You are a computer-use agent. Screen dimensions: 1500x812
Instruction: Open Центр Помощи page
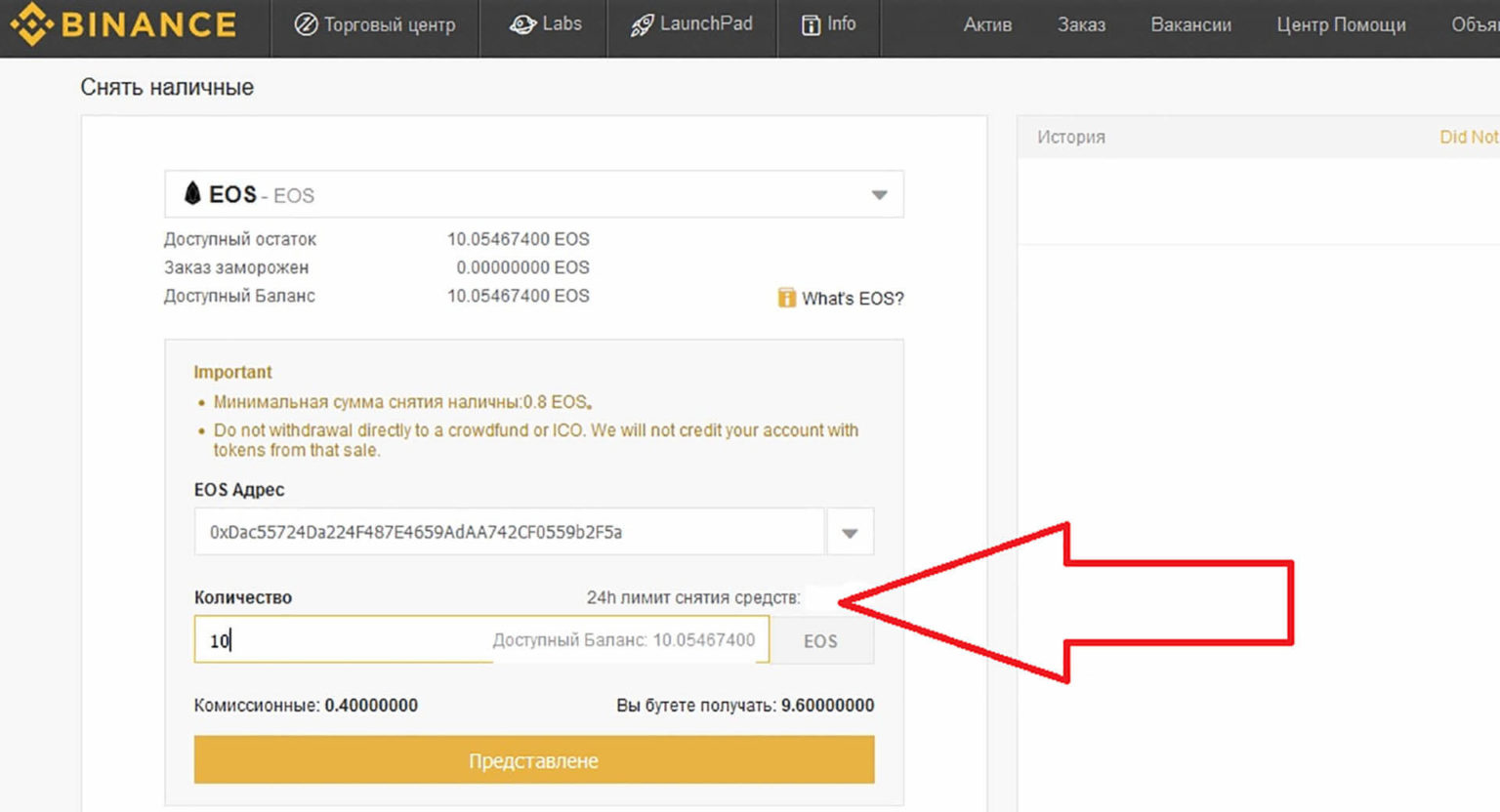coord(1341,24)
